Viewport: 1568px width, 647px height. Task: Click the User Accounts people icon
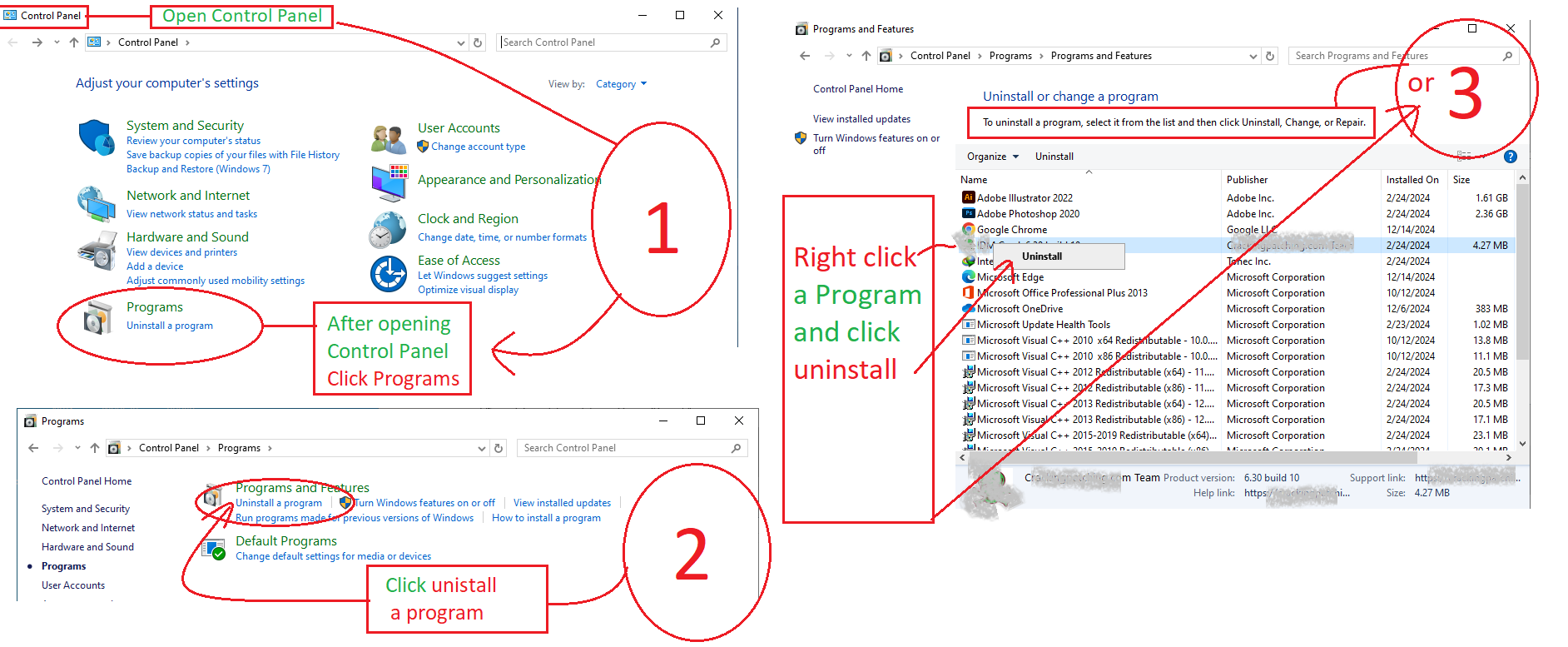[x=389, y=138]
